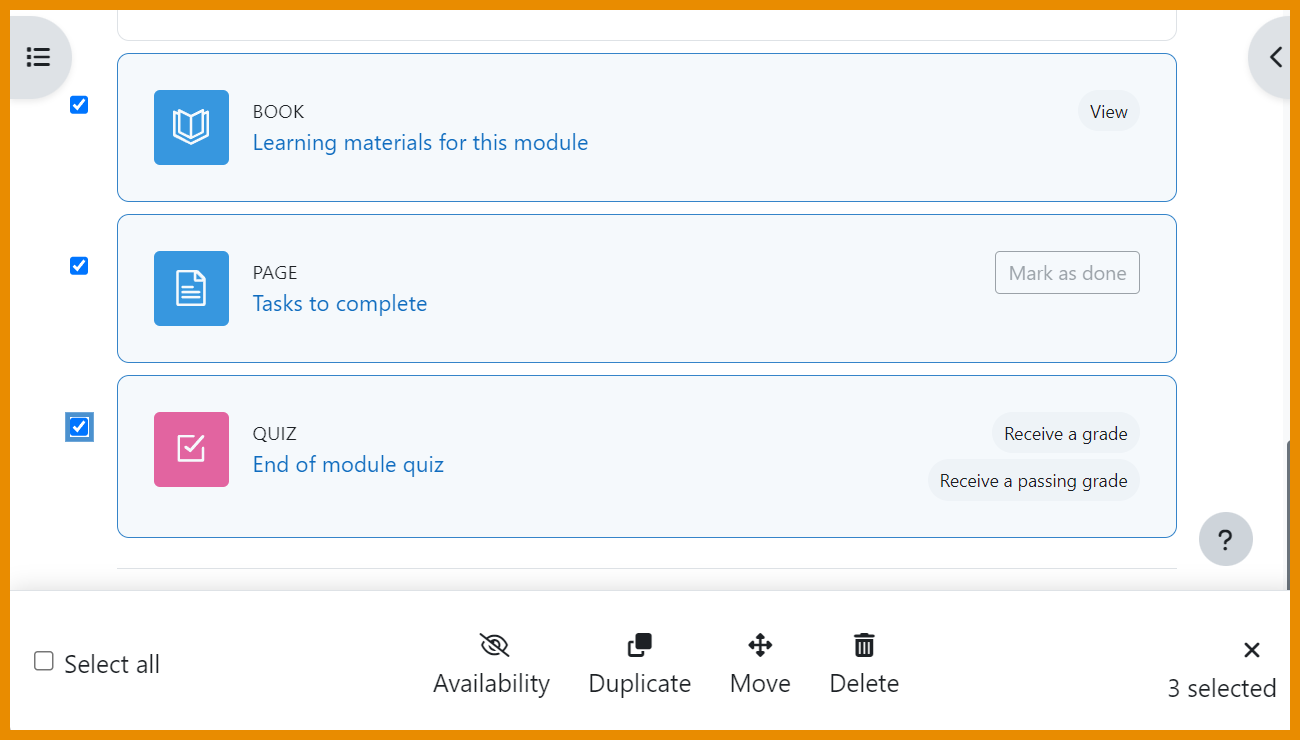Deselect the End of module quiz checkbox
The width and height of the screenshot is (1300, 740).
coord(78,427)
